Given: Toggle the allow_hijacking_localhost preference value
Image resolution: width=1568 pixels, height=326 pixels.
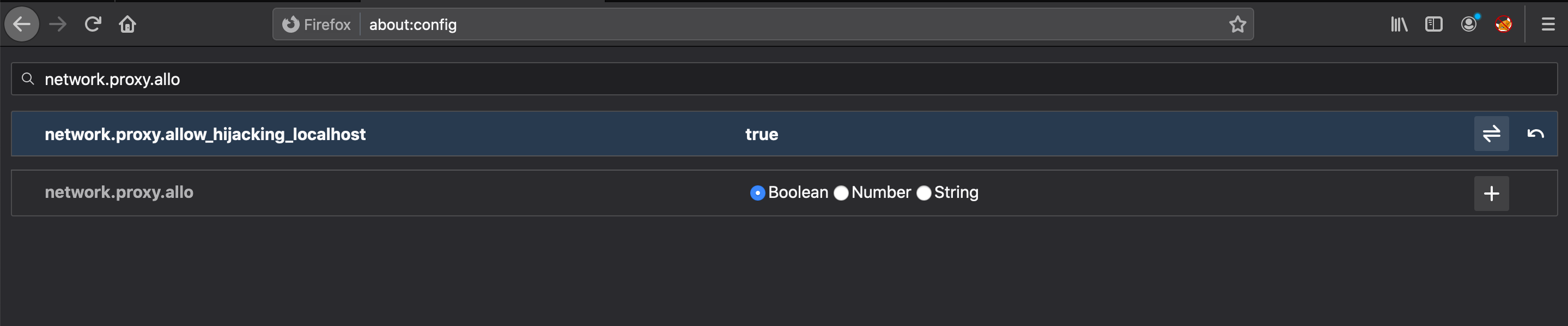Looking at the screenshot, I should point(1491,134).
